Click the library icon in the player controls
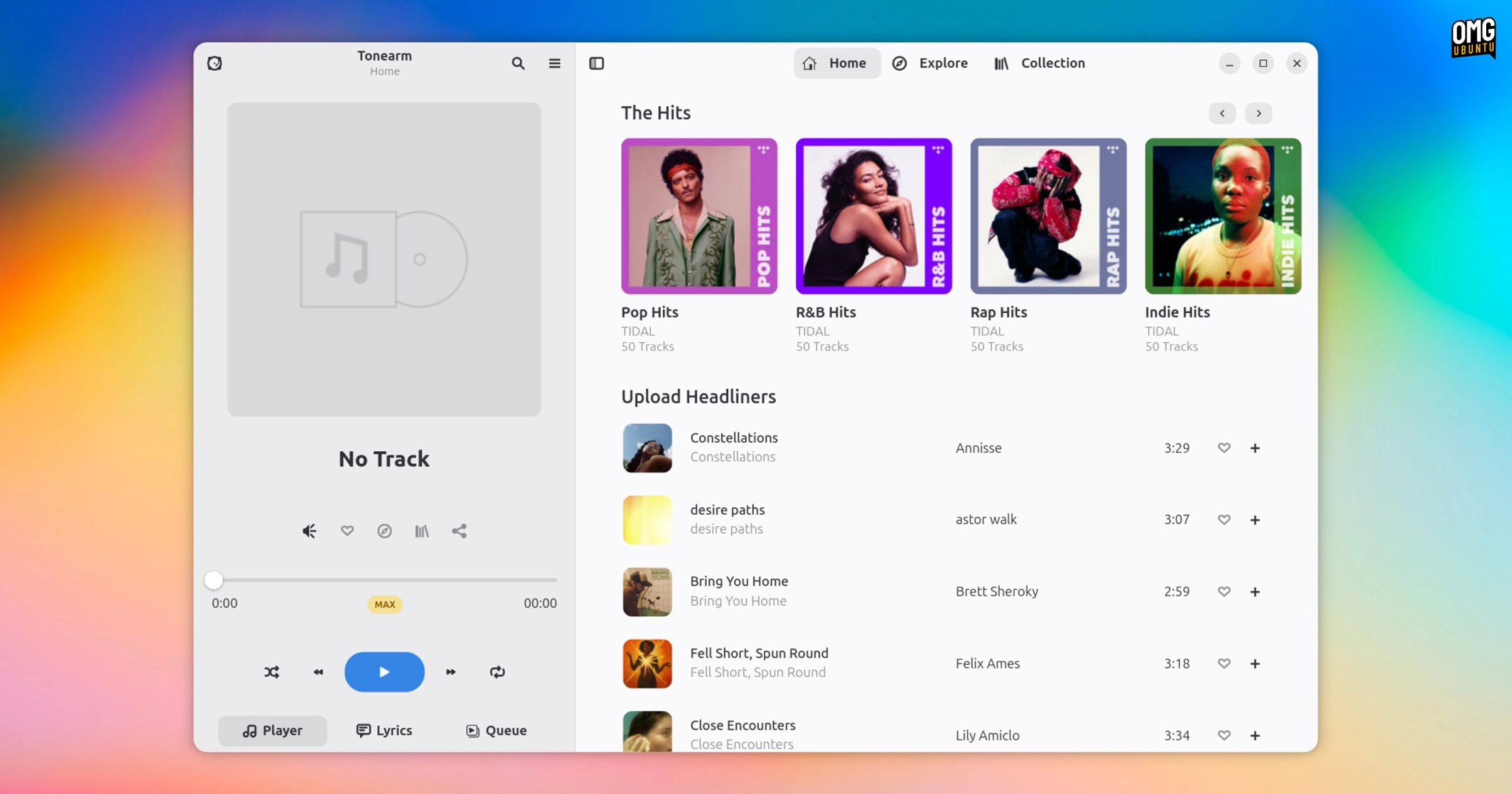 point(421,531)
